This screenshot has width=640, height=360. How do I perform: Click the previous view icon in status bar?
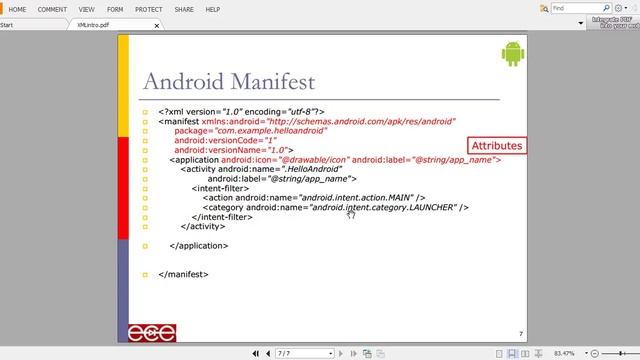pos(367,353)
